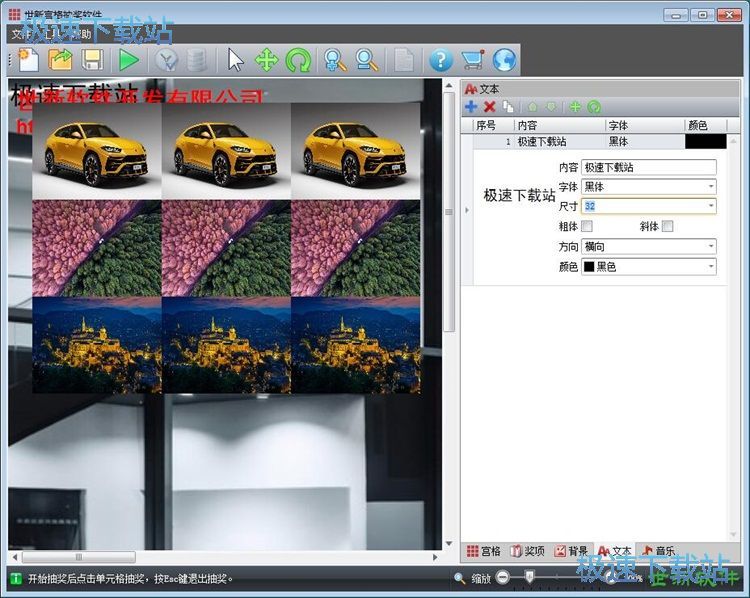Open the 颜色 color dropdown
Image resolution: width=750 pixels, height=598 pixels.
click(x=711, y=266)
